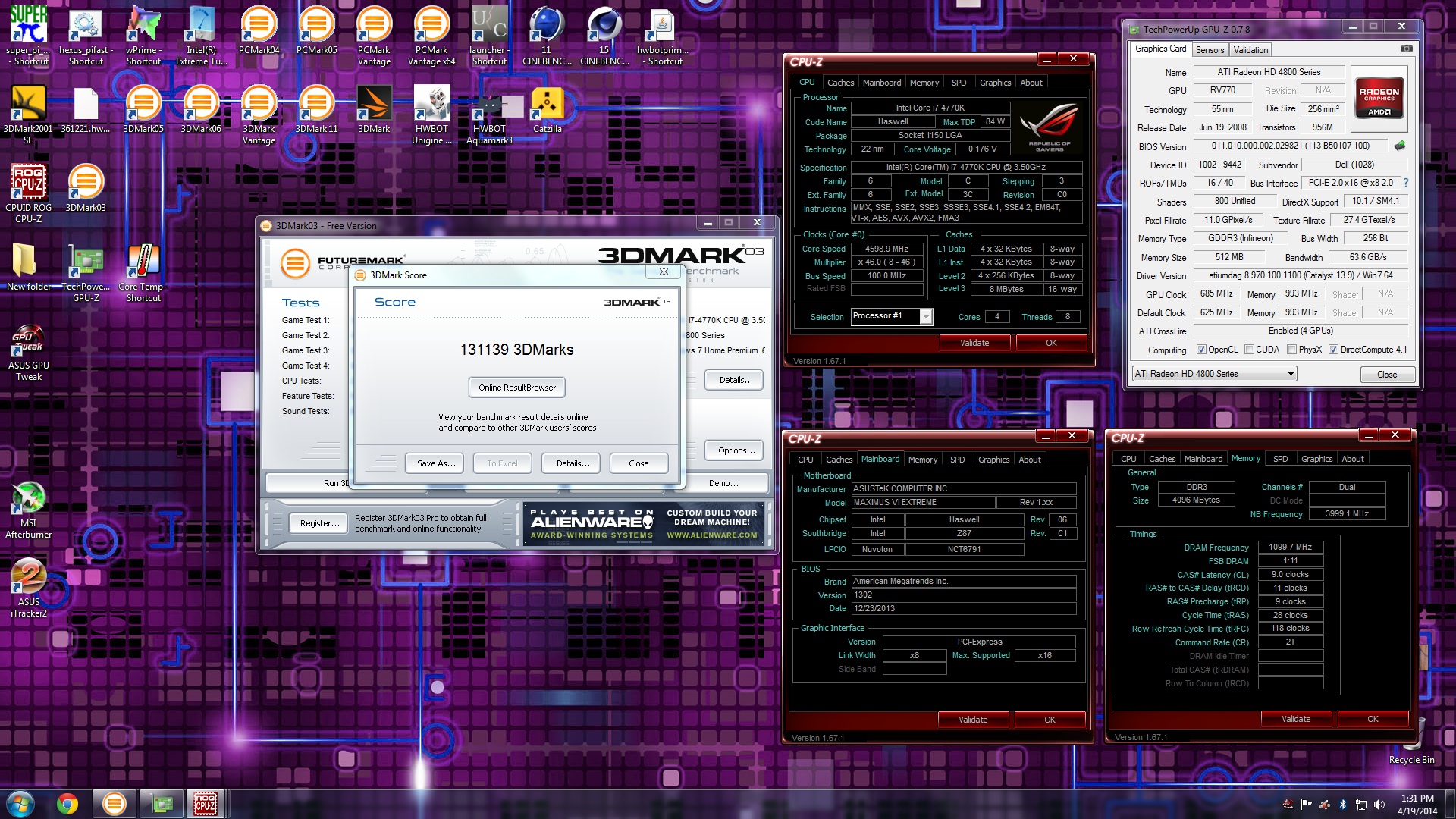Click the GPU-Z BIOS save icon
Image resolution: width=1456 pixels, height=819 pixels.
(x=1400, y=146)
